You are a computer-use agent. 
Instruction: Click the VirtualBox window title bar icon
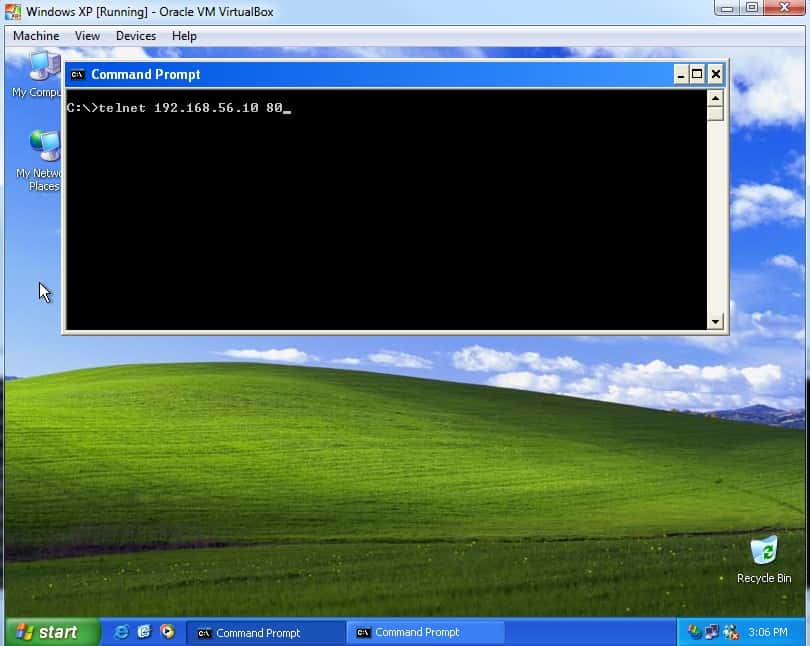(13, 11)
